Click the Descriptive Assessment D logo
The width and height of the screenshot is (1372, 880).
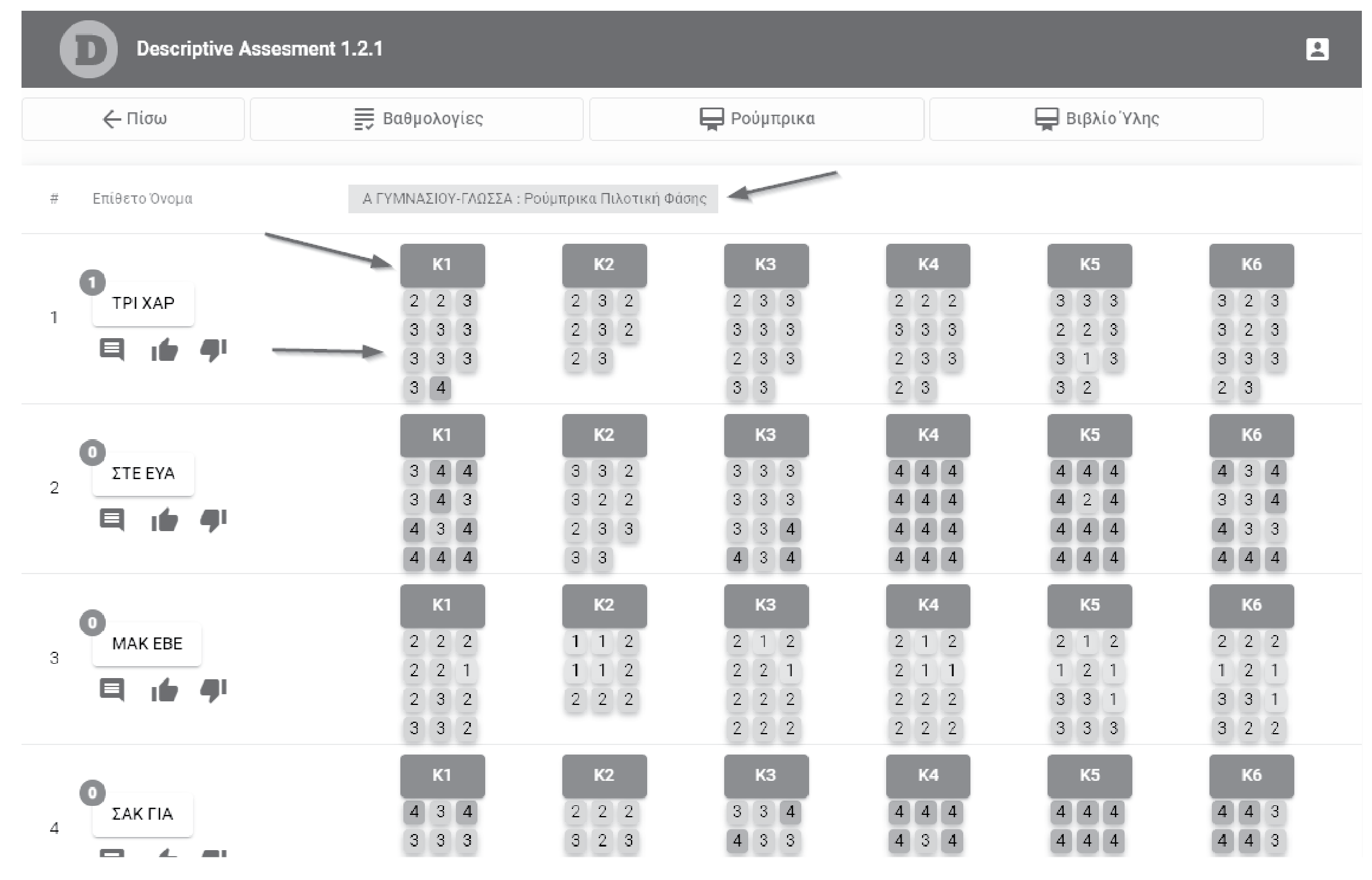coord(88,49)
